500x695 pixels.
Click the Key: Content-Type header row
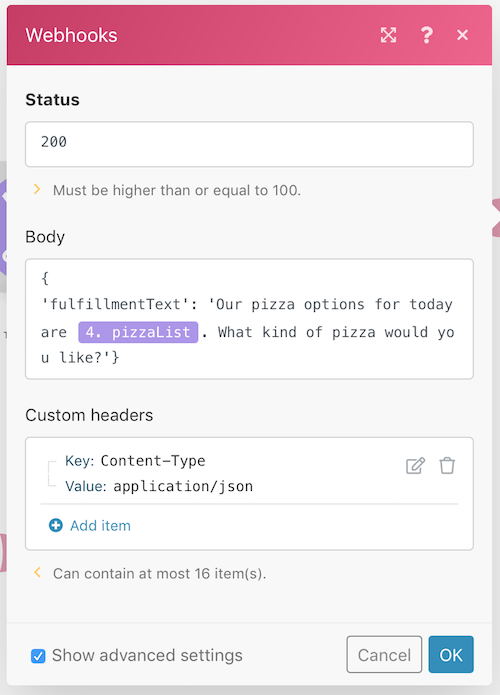point(135,461)
